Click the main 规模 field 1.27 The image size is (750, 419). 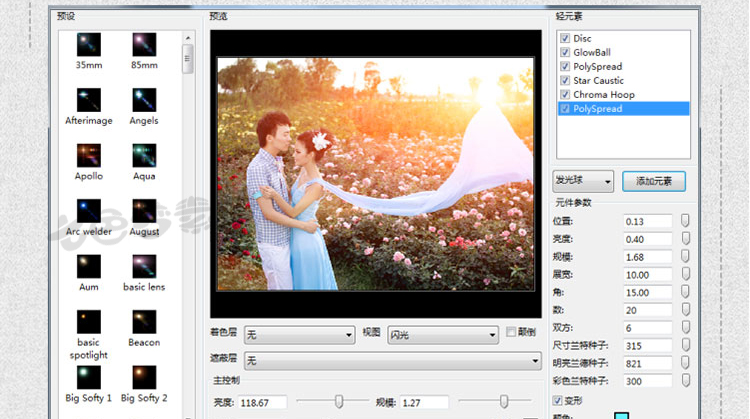tap(424, 403)
